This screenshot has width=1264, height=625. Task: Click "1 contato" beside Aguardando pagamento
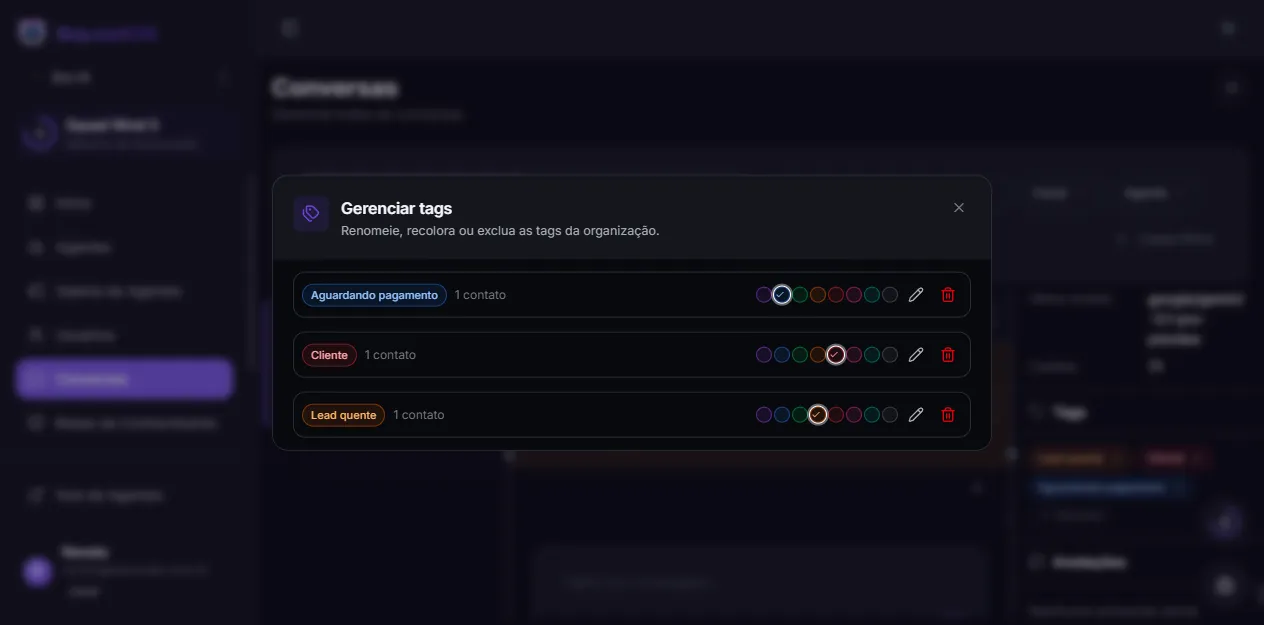point(480,295)
